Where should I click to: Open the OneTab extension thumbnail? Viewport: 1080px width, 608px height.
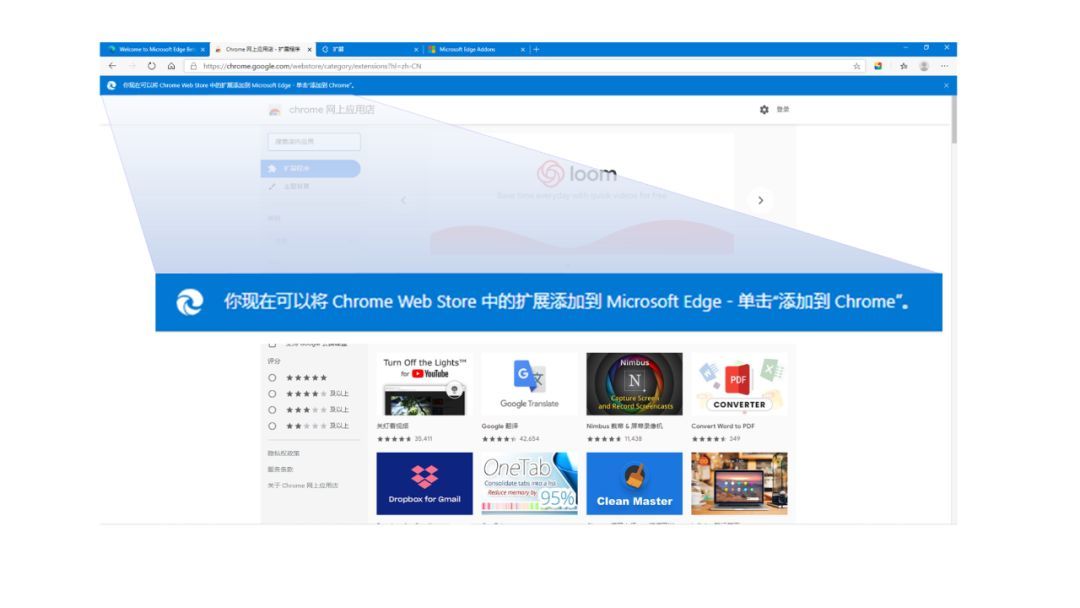pyautogui.click(x=529, y=483)
